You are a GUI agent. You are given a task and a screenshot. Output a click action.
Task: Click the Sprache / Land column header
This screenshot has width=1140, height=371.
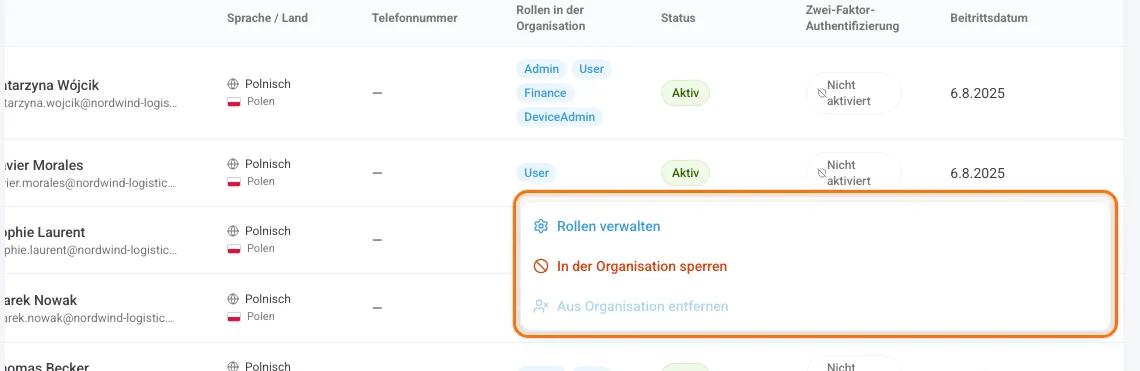click(x=268, y=18)
